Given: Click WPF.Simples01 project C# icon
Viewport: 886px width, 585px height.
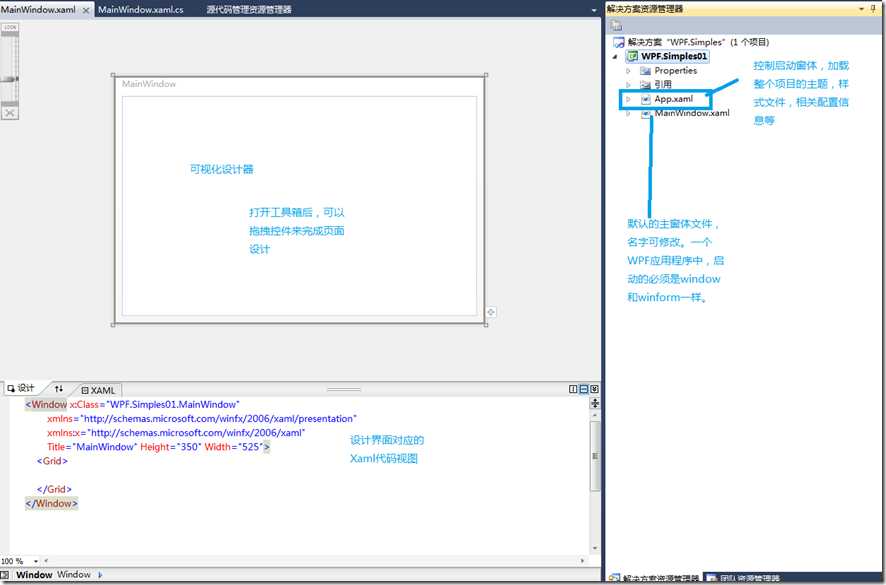Looking at the screenshot, I should pos(632,57).
